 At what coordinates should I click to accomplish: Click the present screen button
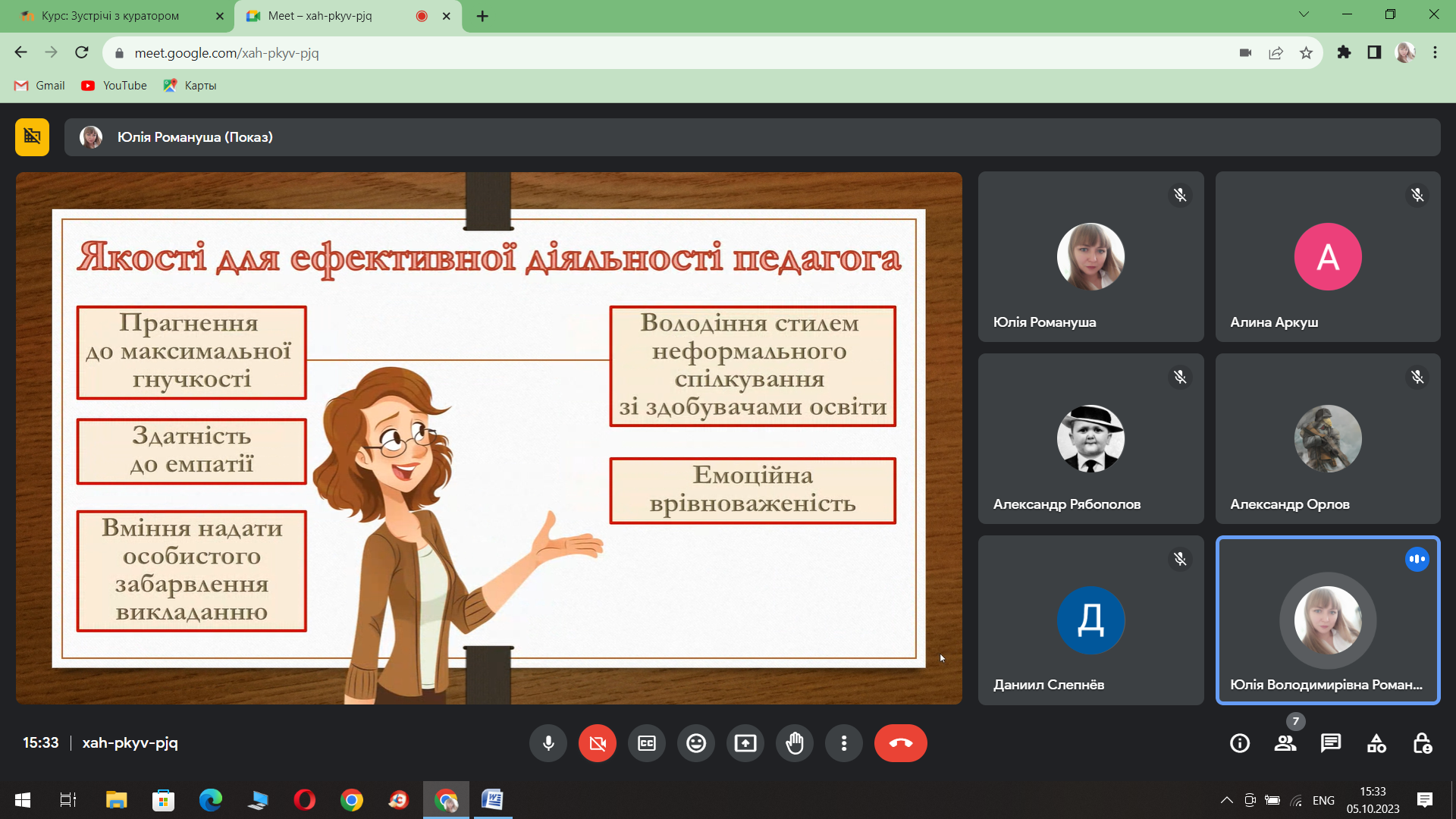click(745, 743)
